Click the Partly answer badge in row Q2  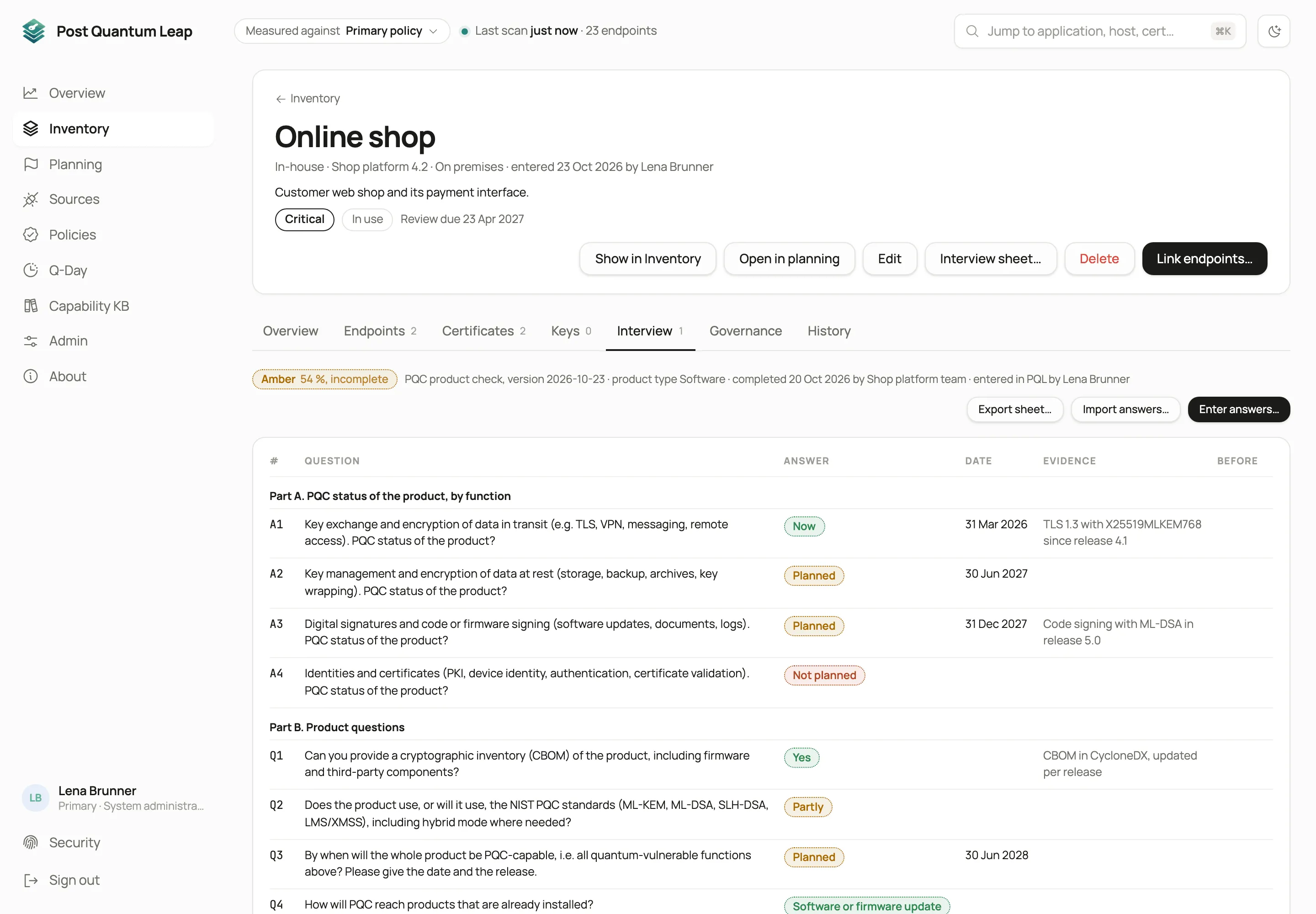[807, 807]
